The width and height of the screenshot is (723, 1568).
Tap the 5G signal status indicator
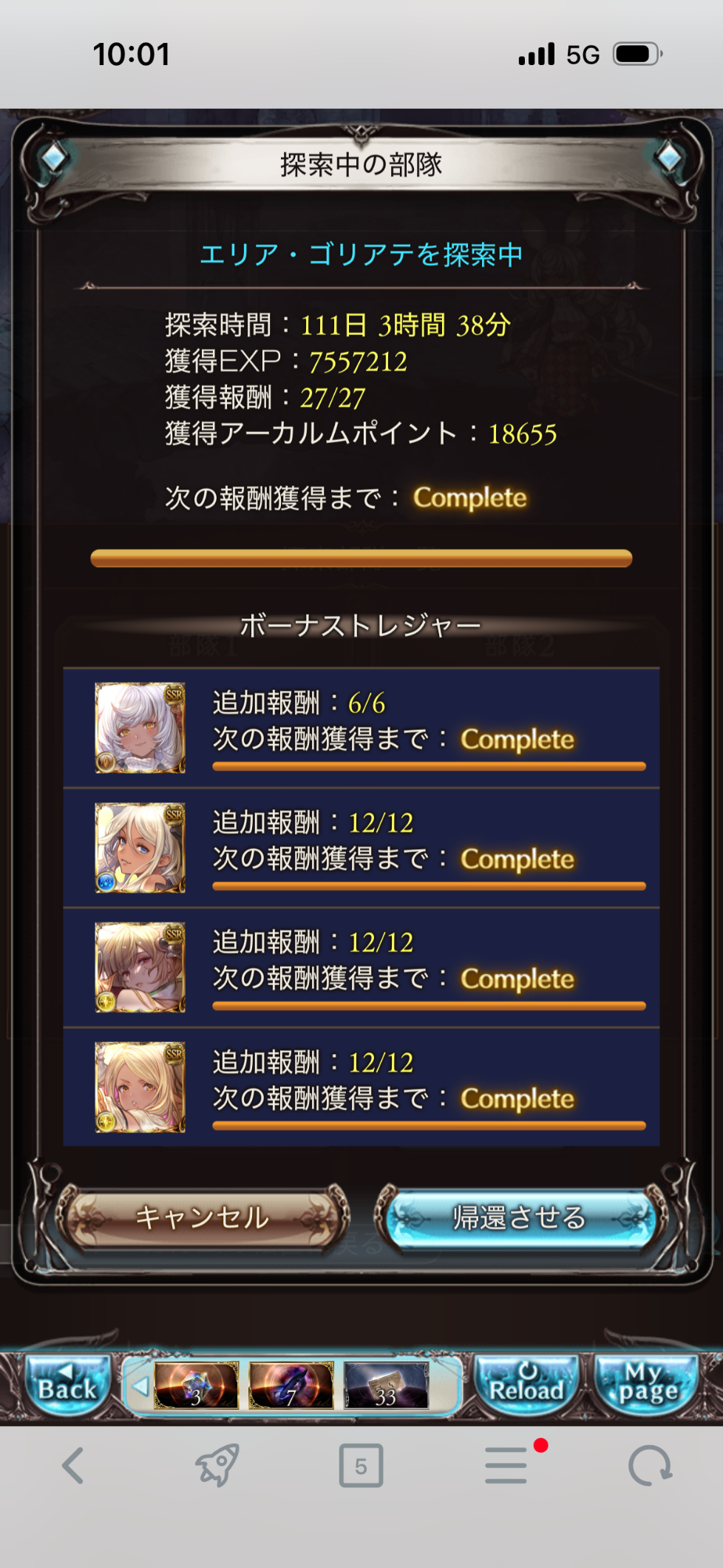point(583,55)
